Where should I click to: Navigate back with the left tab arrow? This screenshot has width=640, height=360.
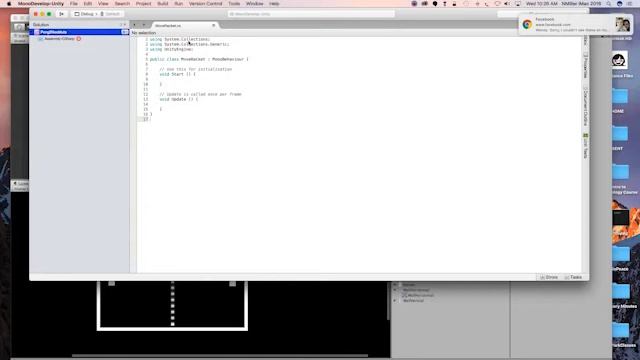coord(135,25)
